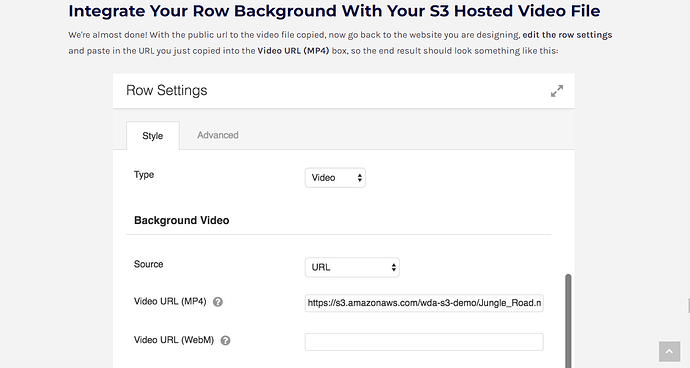This screenshot has width=690, height=368.
Task: Click bold text edit the row settings
Action: [567, 35]
